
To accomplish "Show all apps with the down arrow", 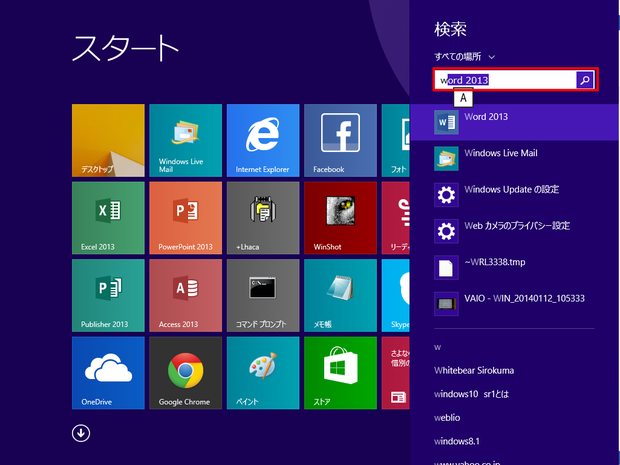I will 81,433.
